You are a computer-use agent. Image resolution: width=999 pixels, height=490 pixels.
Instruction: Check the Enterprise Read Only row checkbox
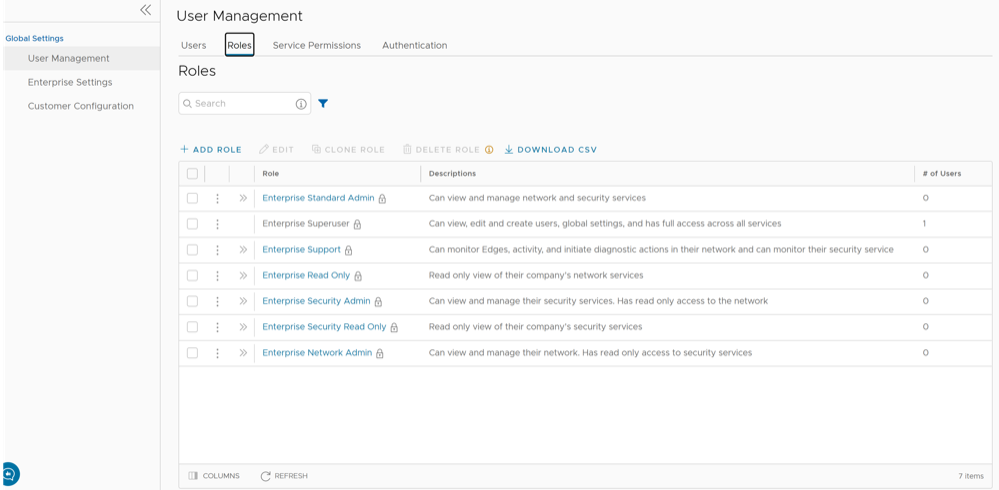pos(192,275)
